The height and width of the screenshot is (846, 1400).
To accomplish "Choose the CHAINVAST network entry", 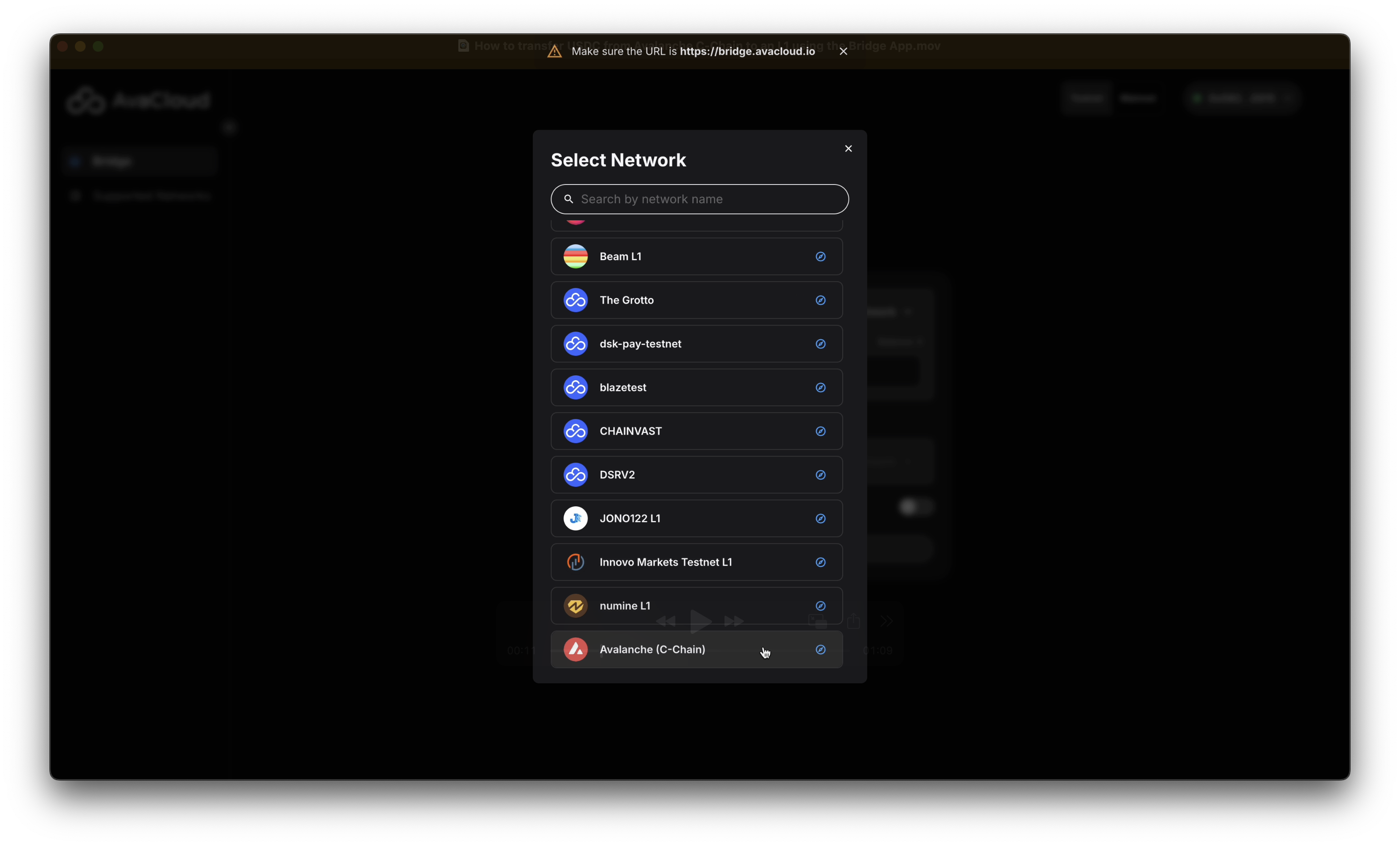I will click(x=630, y=431).
